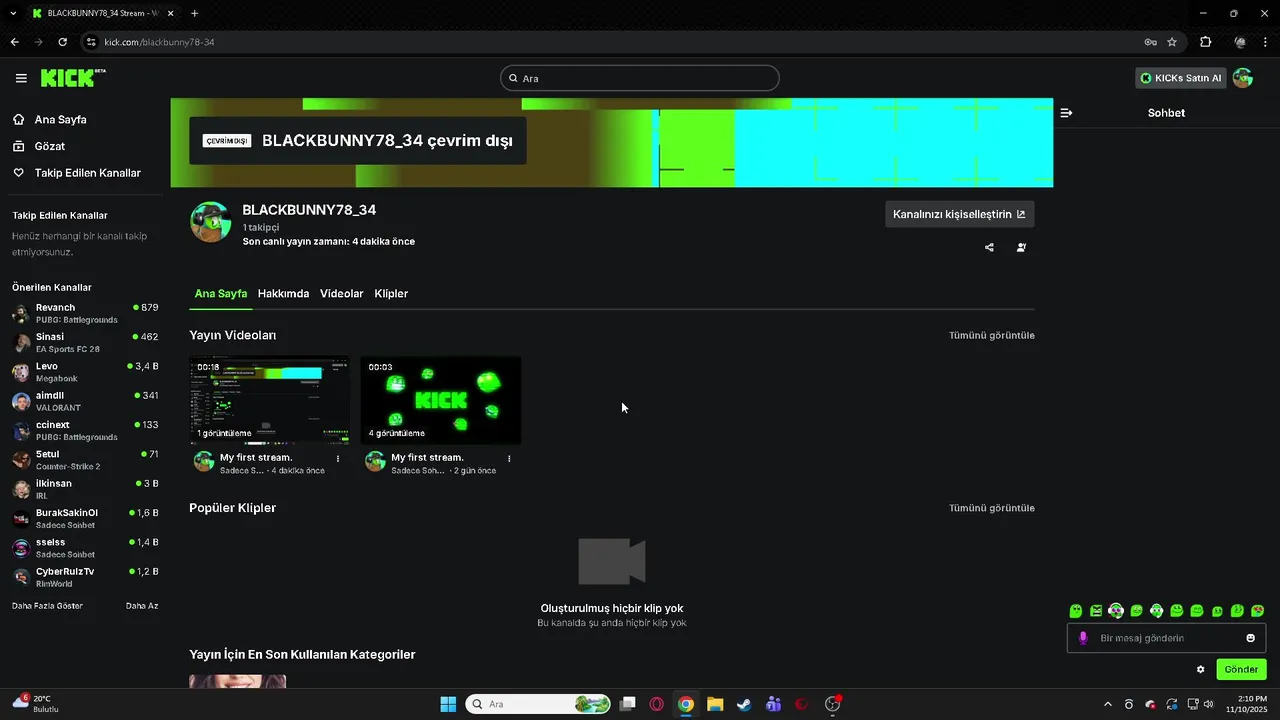Open options menu of 4 dakika önce video
The image size is (1280, 720).
(x=338, y=459)
